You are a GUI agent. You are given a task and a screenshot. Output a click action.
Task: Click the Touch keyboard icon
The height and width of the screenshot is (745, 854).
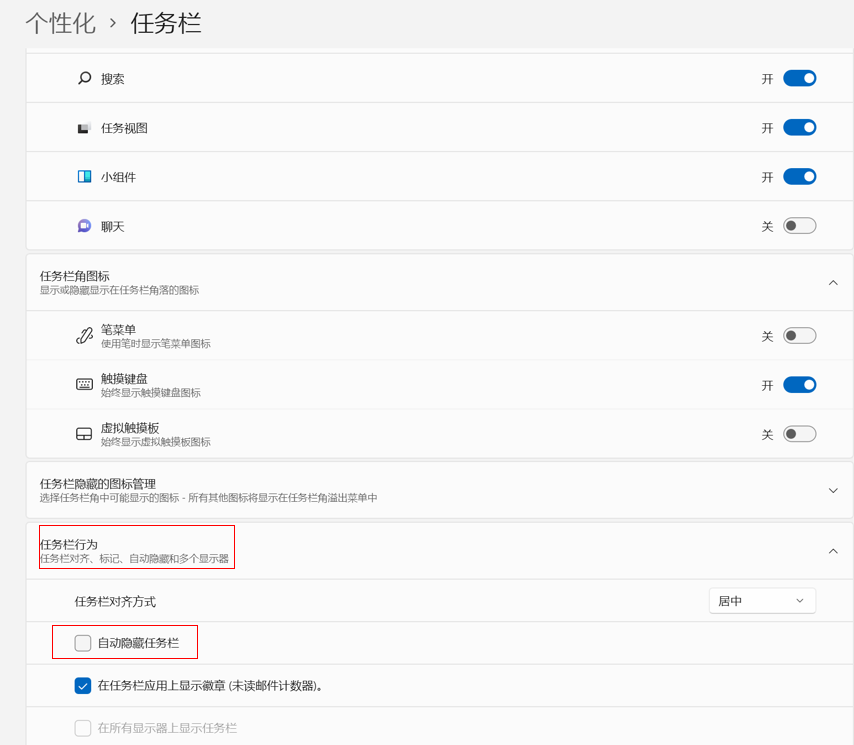pyautogui.click(x=84, y=385)
